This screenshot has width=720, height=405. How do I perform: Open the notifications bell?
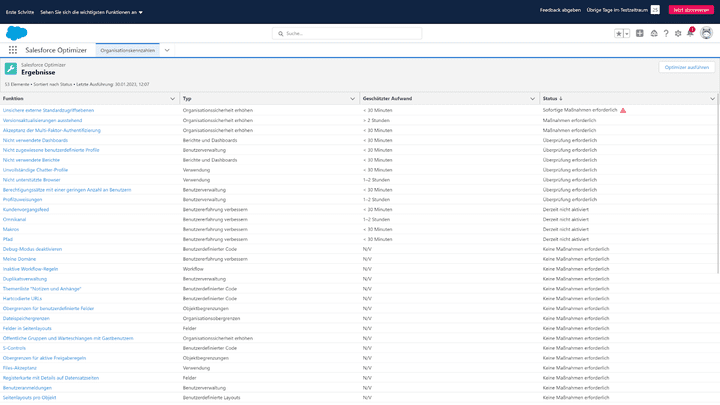690,33
